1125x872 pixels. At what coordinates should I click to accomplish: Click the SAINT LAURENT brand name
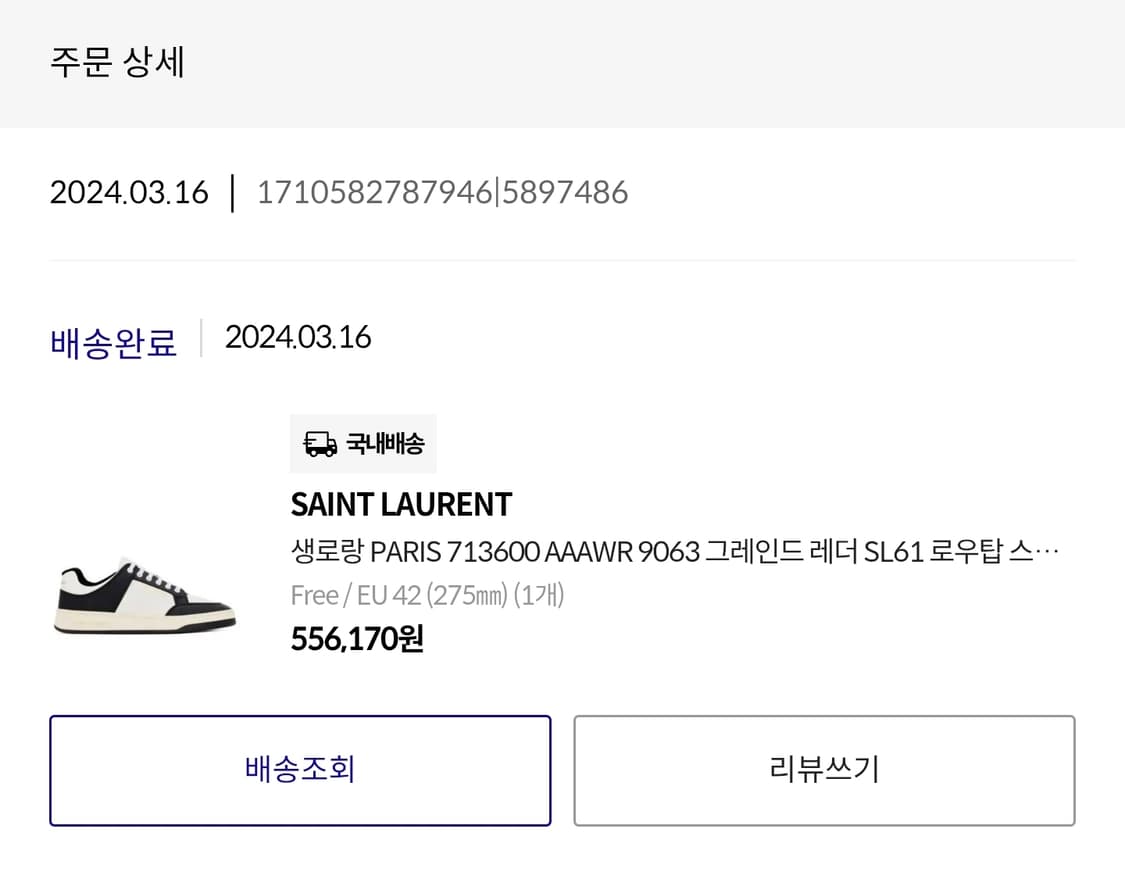click(x=400, y=505)
